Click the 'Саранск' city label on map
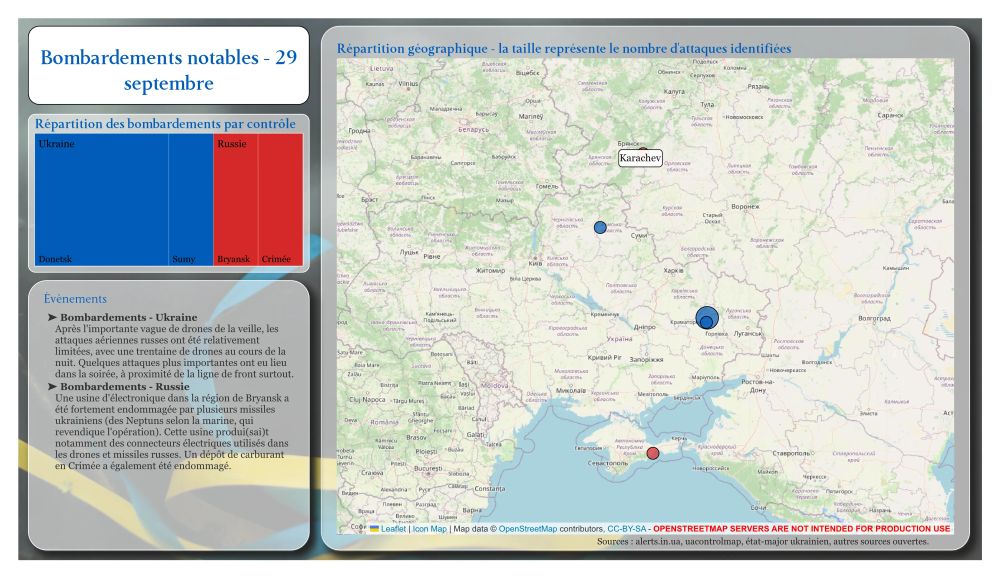 tap(890, 115)
